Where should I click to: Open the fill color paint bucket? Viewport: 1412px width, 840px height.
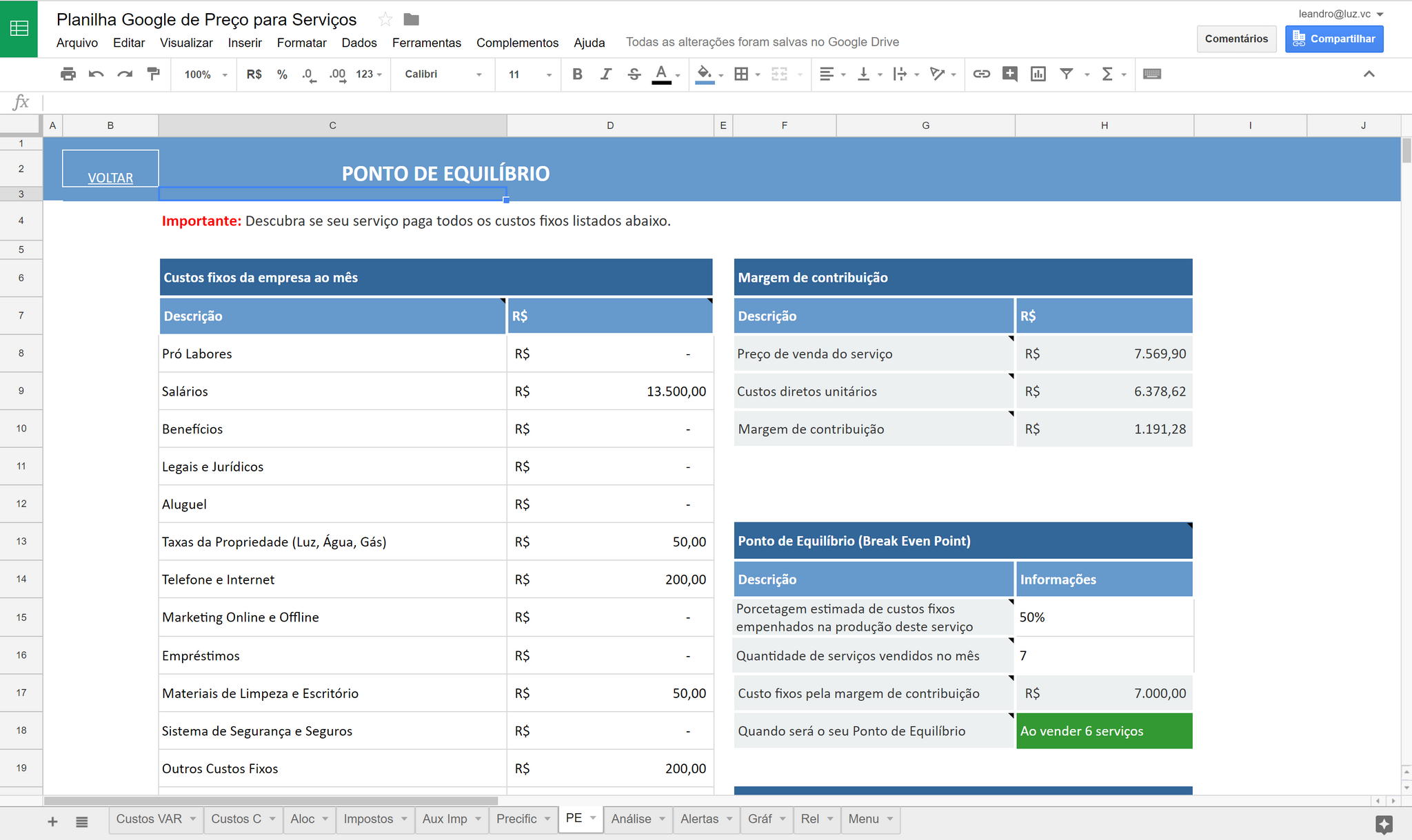coord(704,74)
